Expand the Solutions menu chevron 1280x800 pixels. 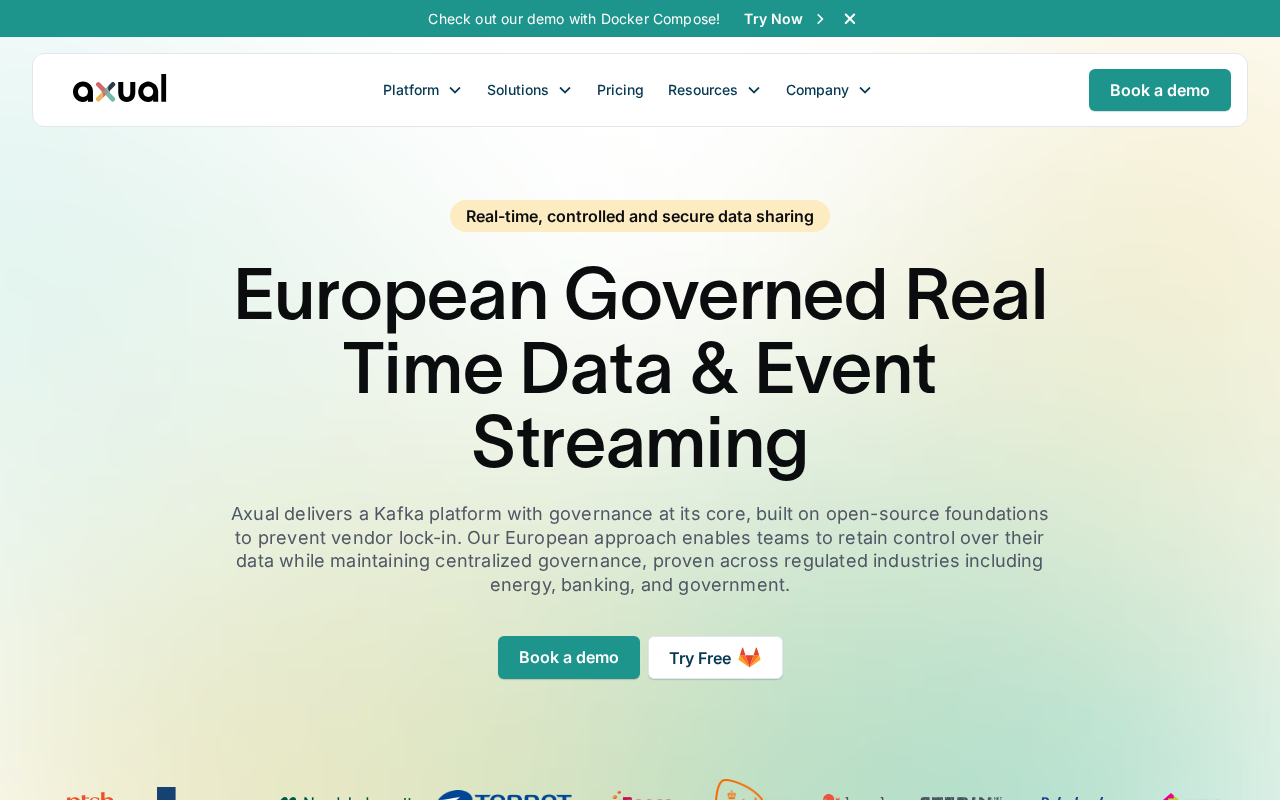tap(565, 90)
